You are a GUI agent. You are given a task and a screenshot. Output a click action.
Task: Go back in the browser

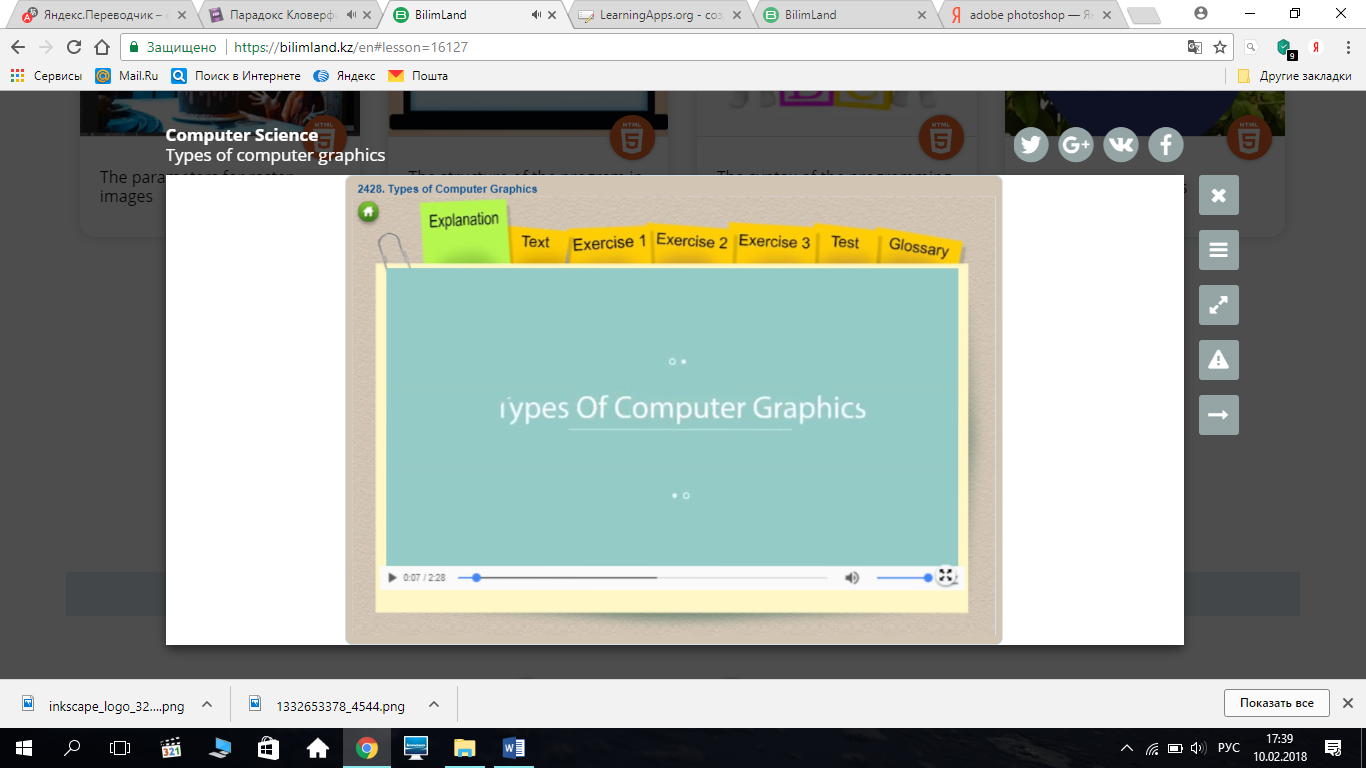tap(18, 47)
